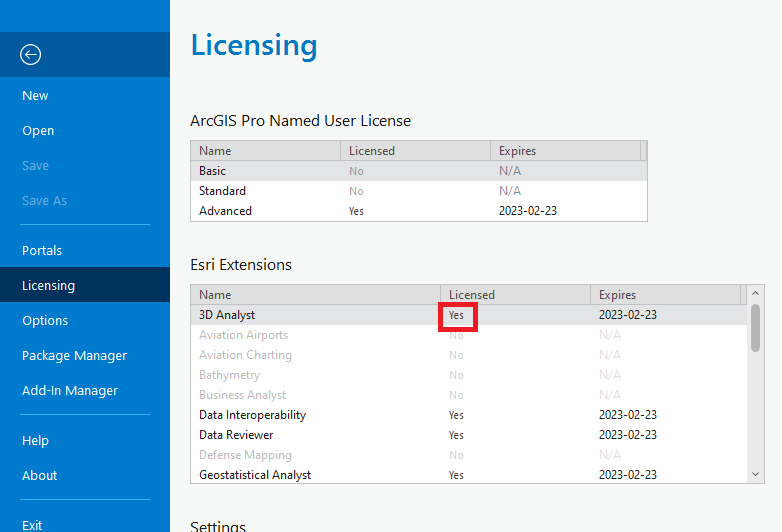The image size is (782, 532).
Task: Select the Data Reviewer extension row
Action: [x=236, y=435]
